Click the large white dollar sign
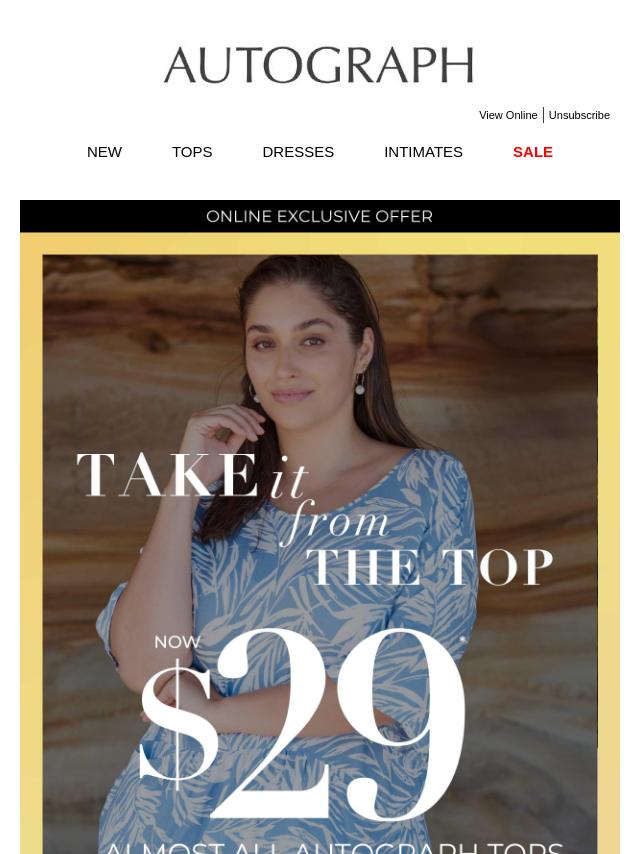 click(176, 724)
